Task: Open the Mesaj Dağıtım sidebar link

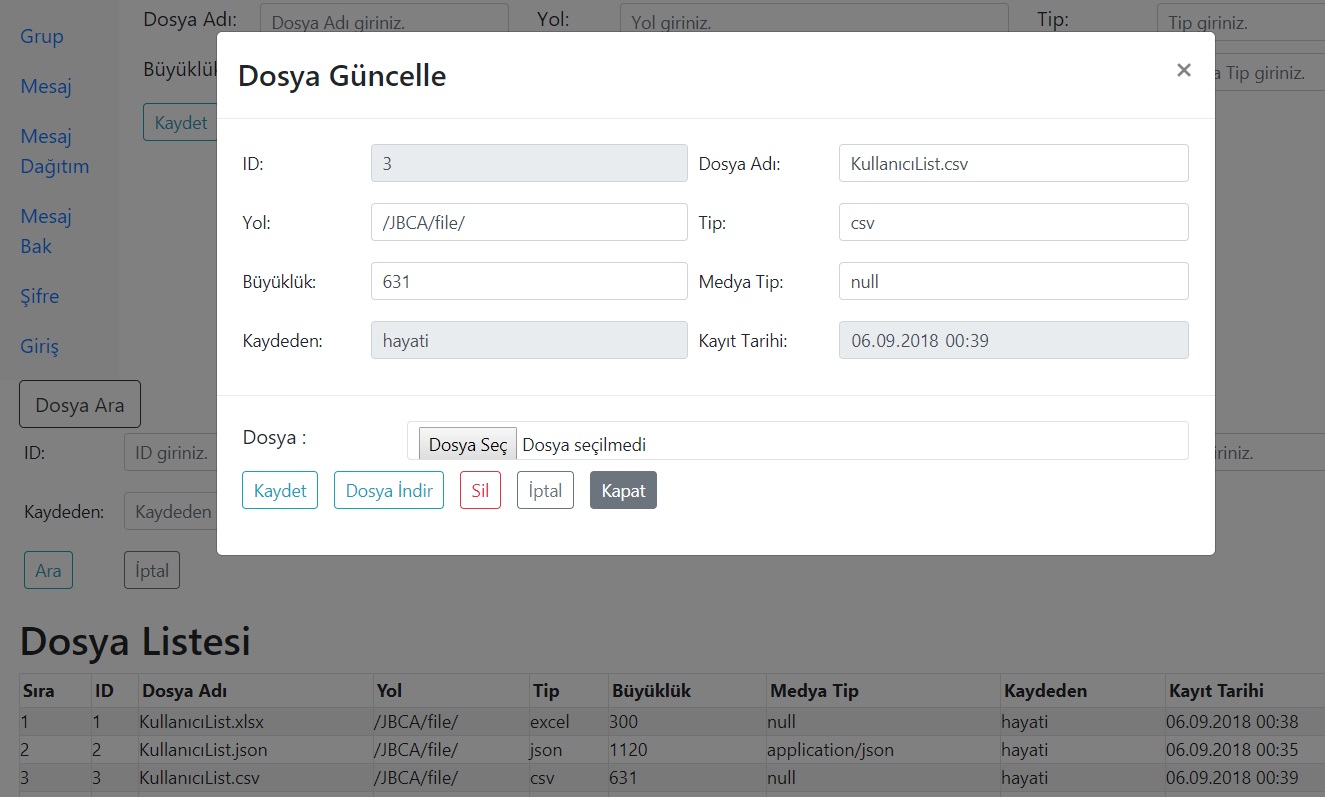Action: coord(54,151)
